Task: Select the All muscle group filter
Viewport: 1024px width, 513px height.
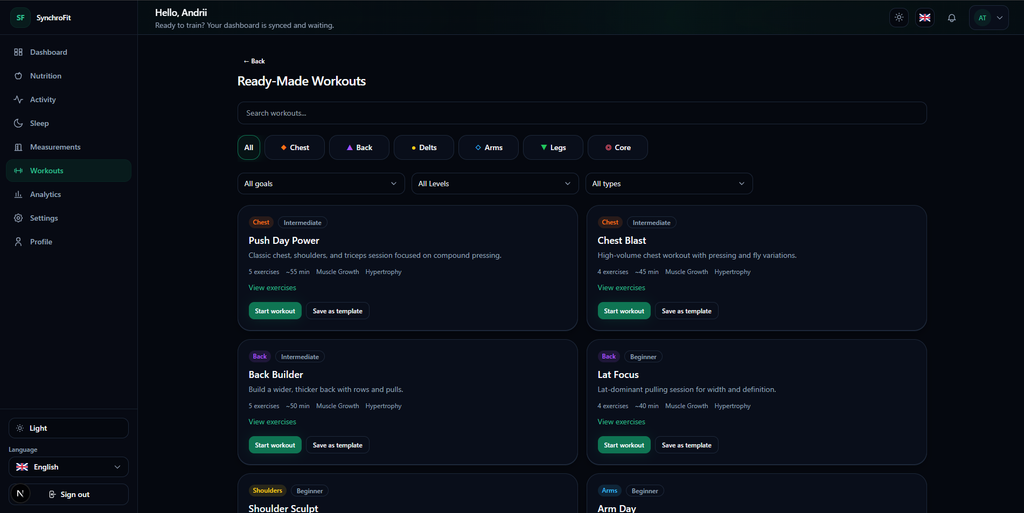Action: [x=249, y=148]
